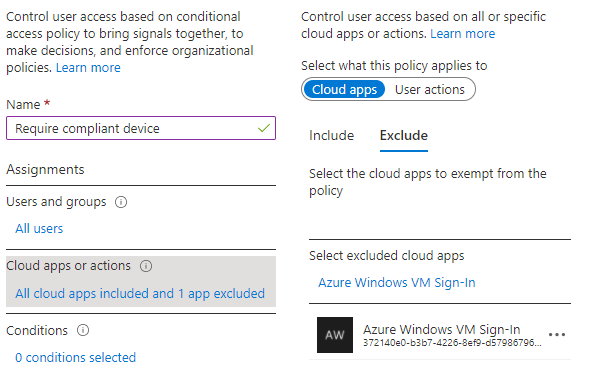Select the Cloud apps toggle option
The image size is (589, 370).
344,89
